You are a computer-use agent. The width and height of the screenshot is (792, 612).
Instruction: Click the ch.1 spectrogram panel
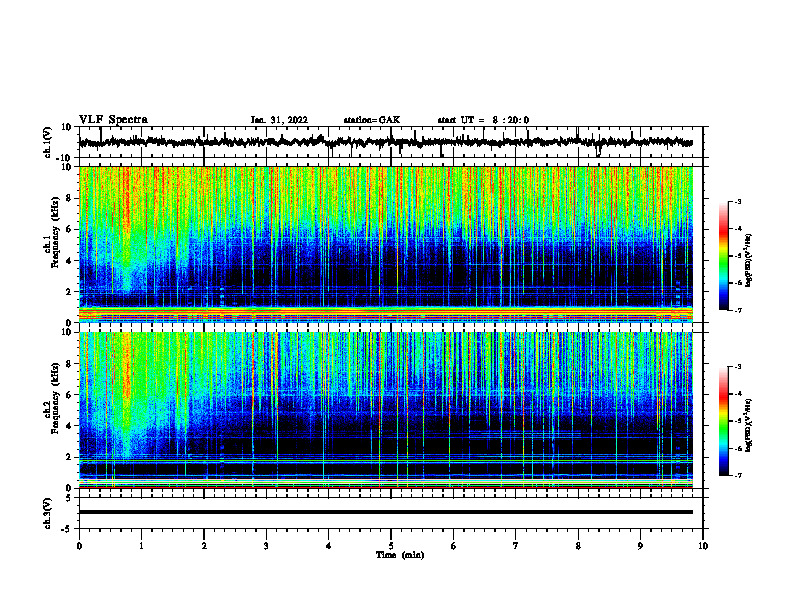[x=385, y=244]
